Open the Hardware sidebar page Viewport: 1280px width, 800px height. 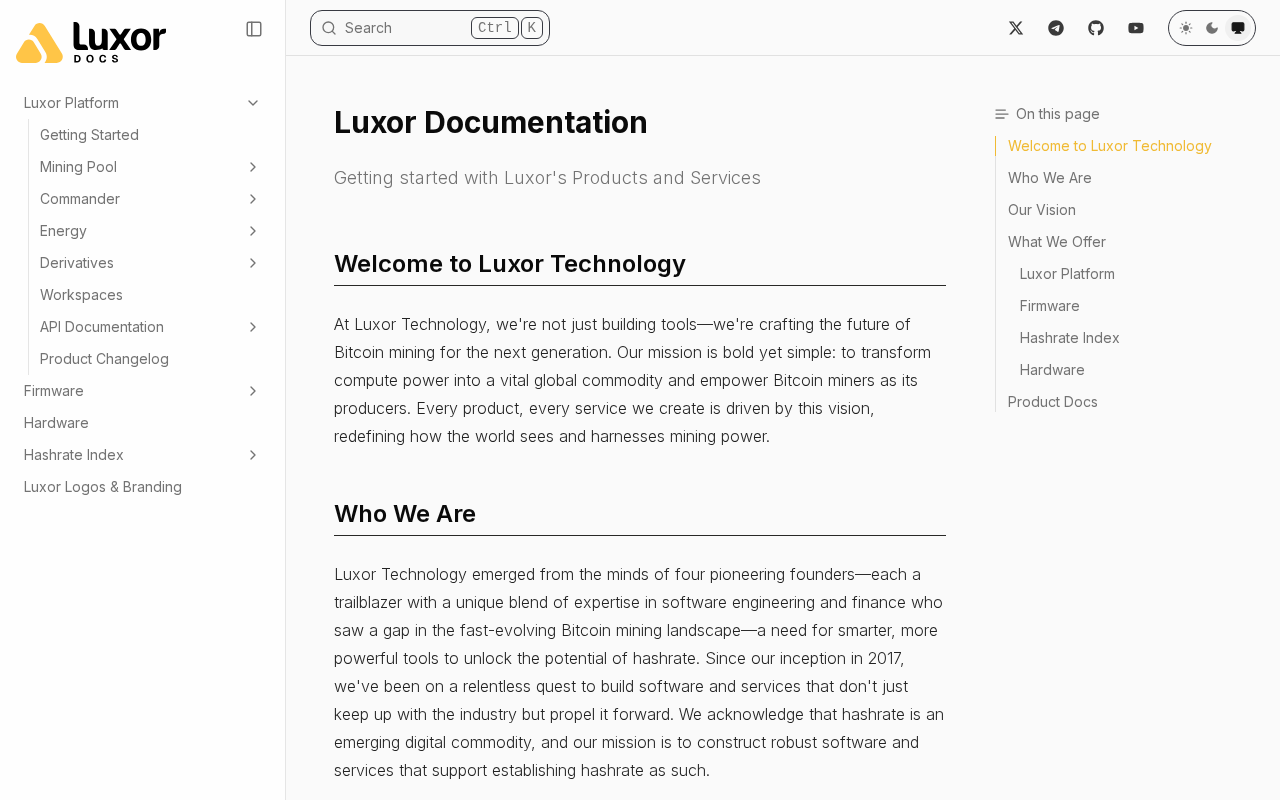point(56,423)
